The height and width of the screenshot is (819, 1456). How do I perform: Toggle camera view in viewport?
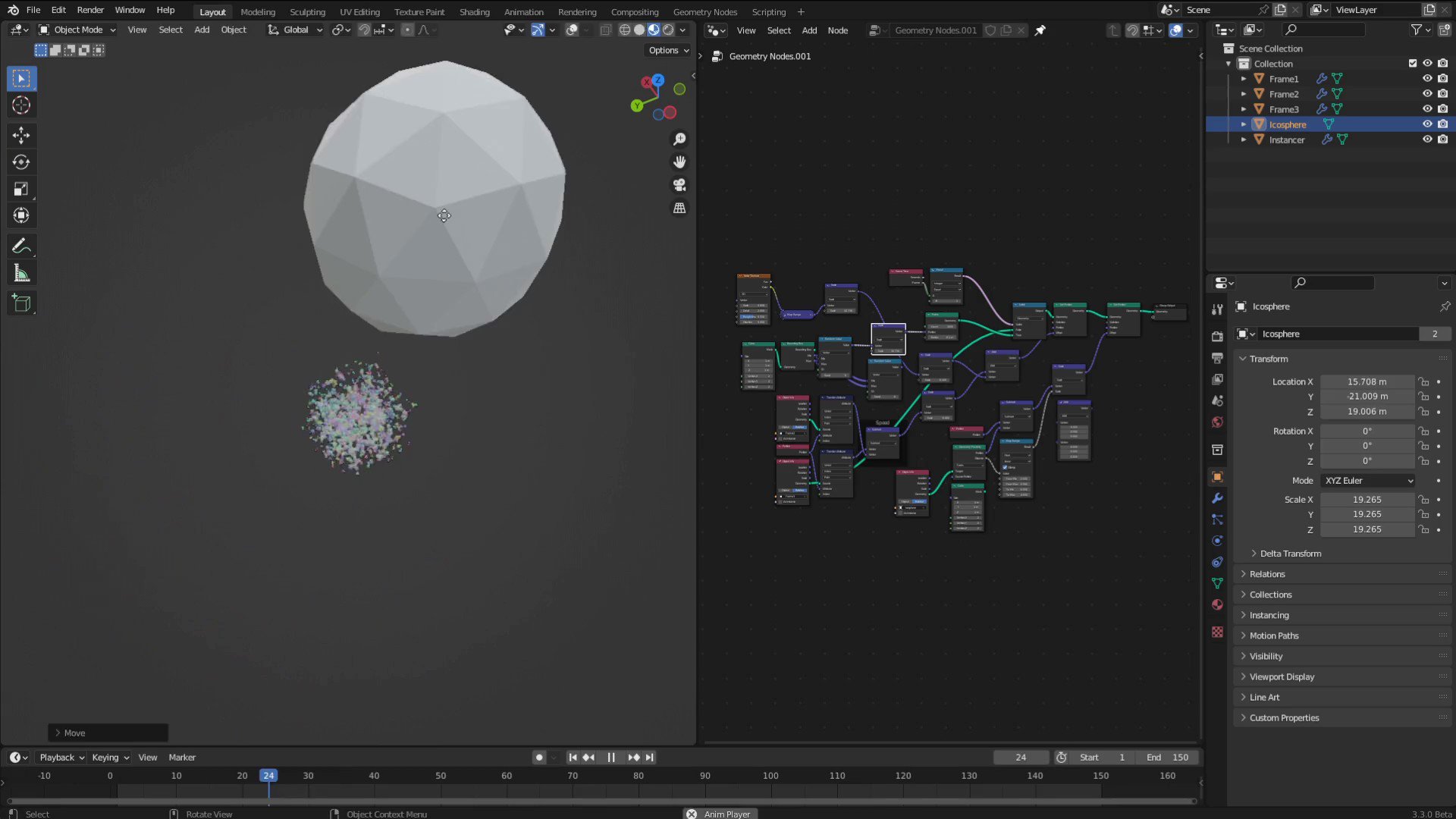click(679, 185)
